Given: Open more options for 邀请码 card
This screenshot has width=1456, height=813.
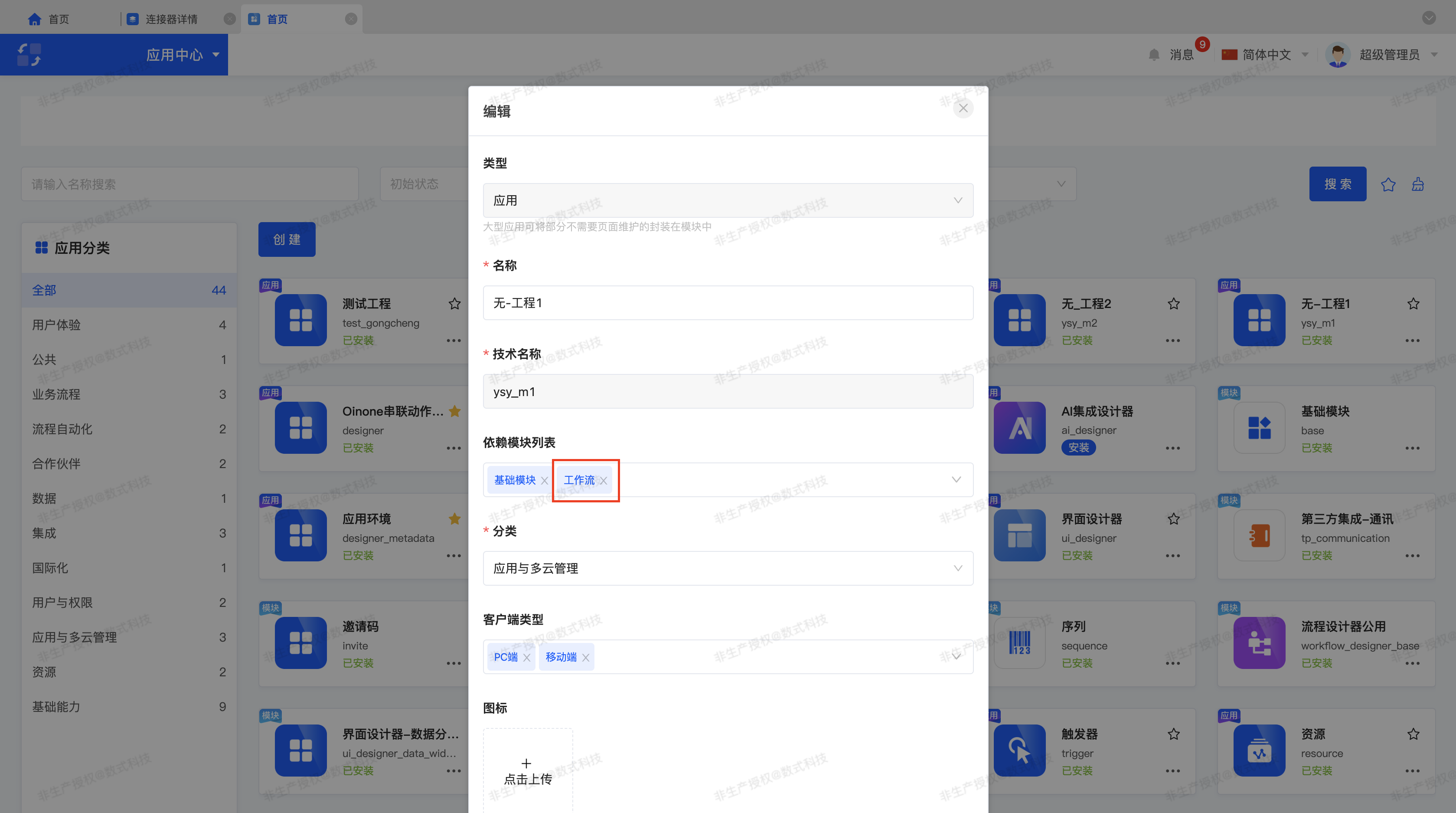Looking at the screenshot, I should (454, 663).
